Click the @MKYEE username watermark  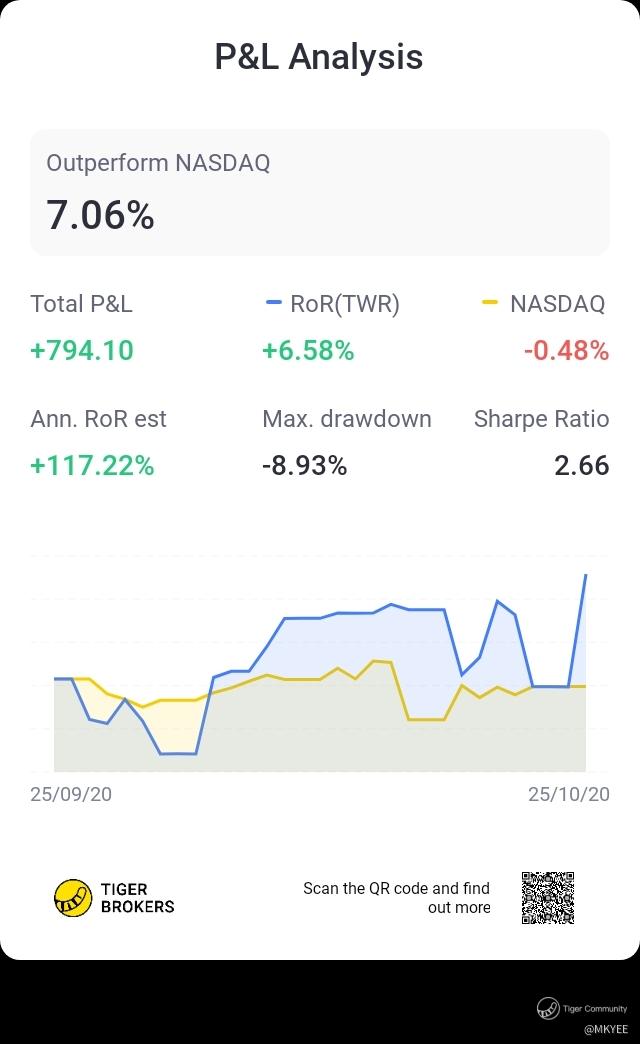coord(607,1028)
